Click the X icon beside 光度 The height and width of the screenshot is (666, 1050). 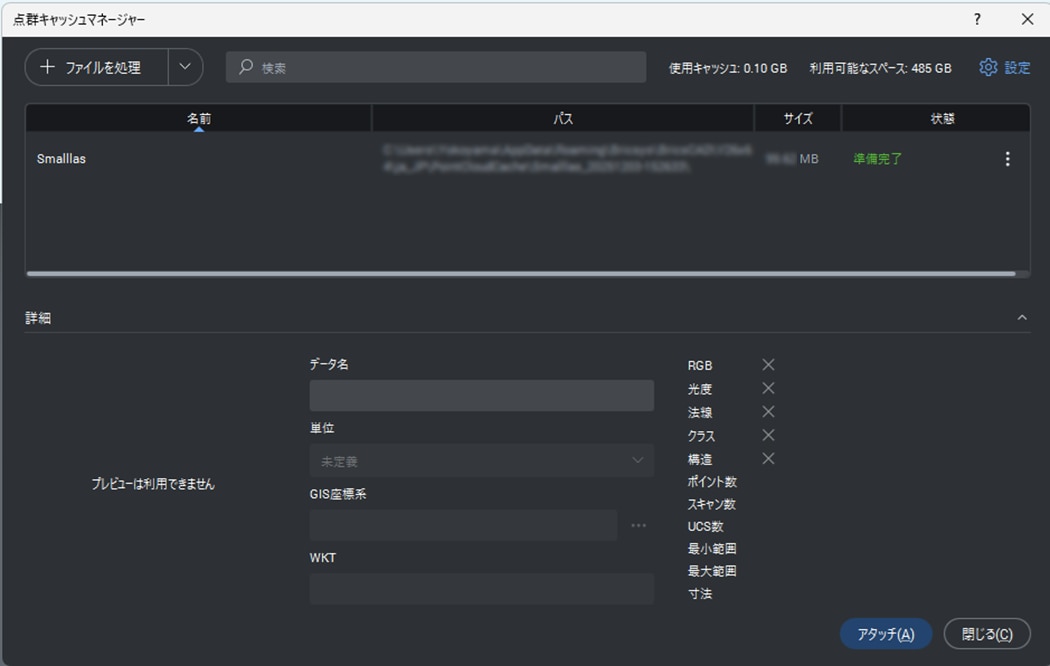tap(768, 388)
